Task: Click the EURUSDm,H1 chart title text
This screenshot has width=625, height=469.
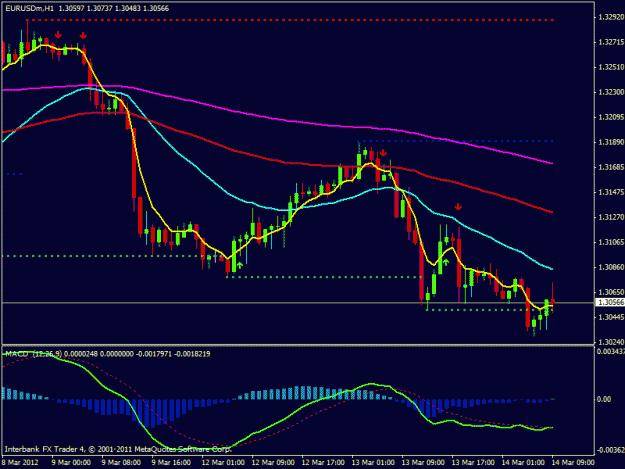Action: 29,8
